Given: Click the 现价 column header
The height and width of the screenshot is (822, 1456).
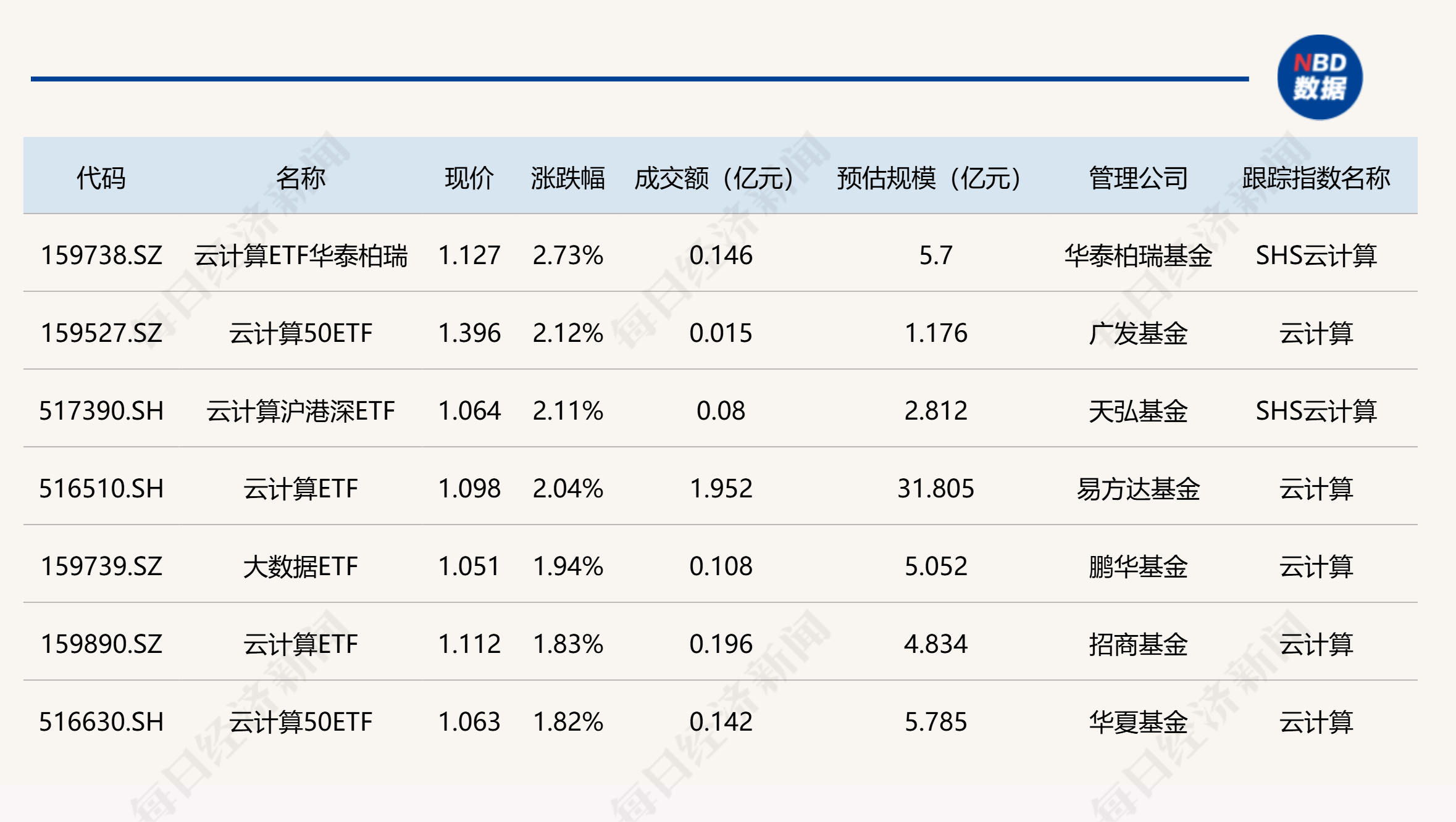Looking at the screenshot, I should click(x=469, y=178).
